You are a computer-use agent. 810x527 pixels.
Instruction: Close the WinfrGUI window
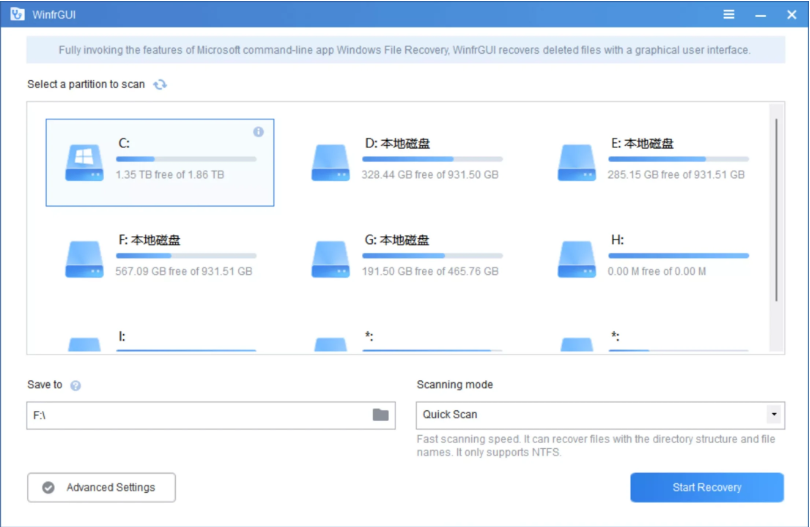791,14
